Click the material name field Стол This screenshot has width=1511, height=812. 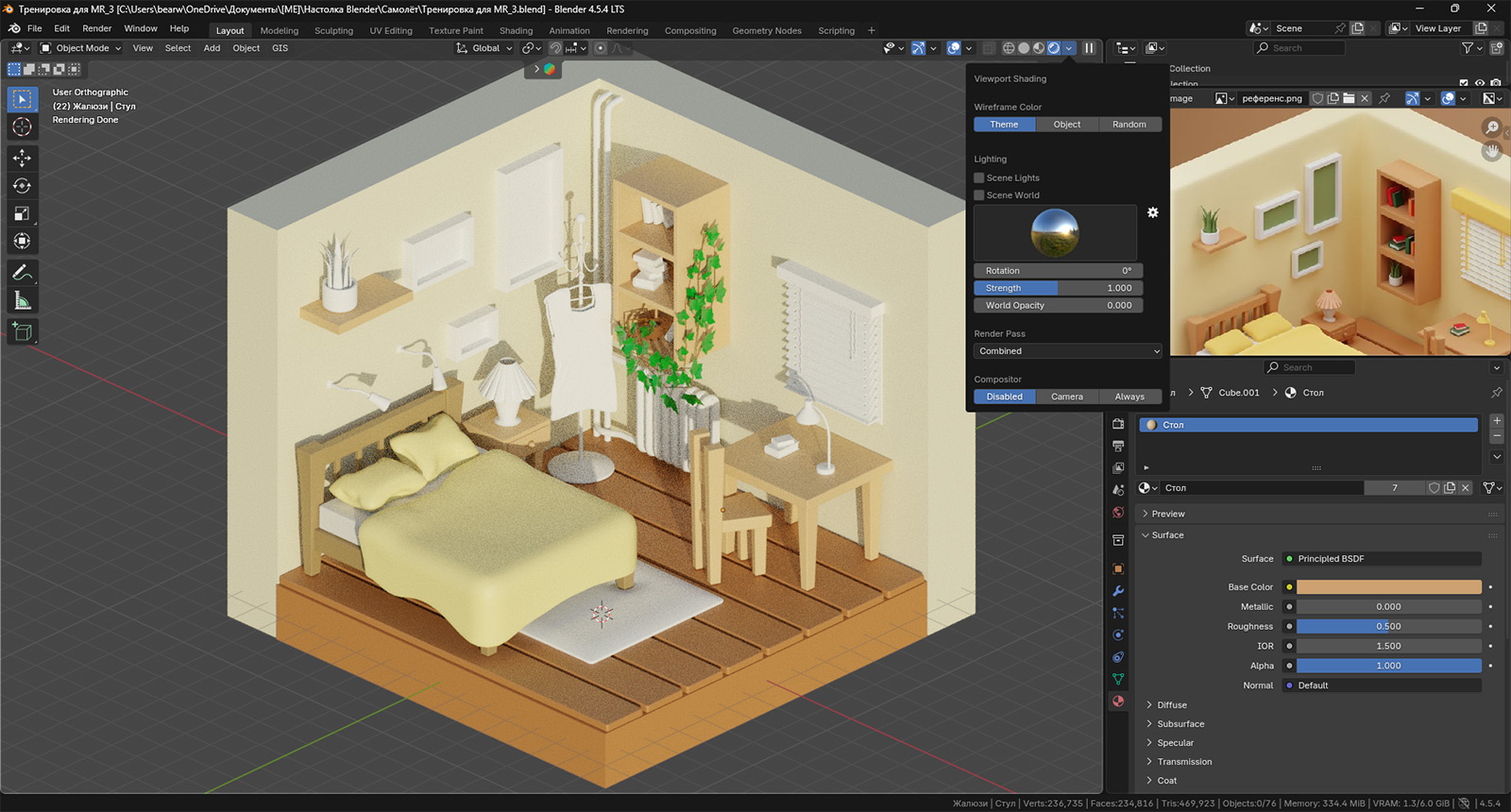[1261, 488]
